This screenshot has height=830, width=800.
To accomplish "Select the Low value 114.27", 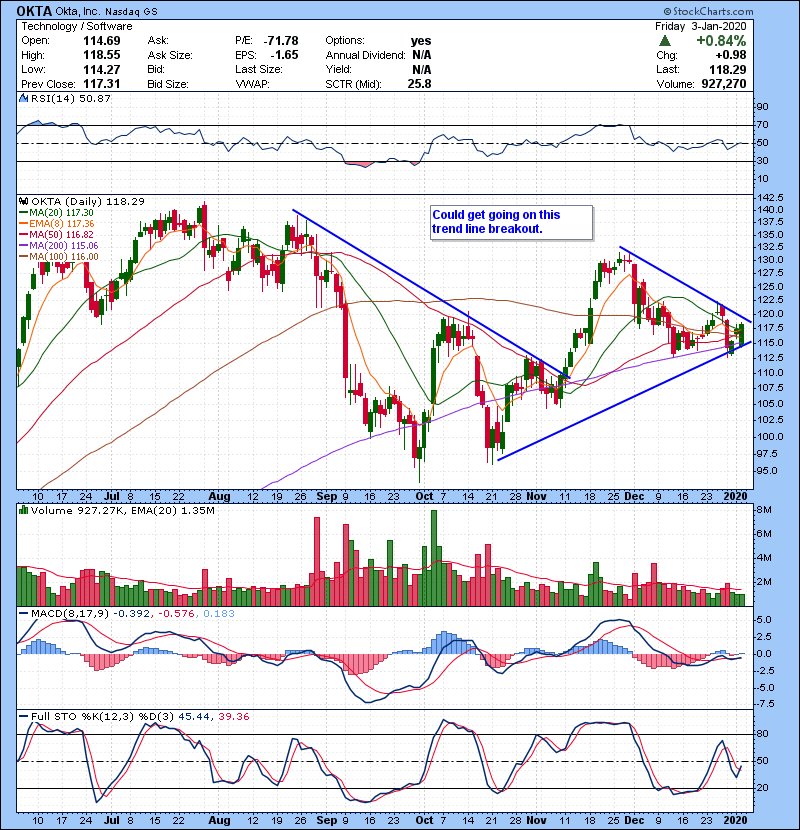I will point(102,69).
